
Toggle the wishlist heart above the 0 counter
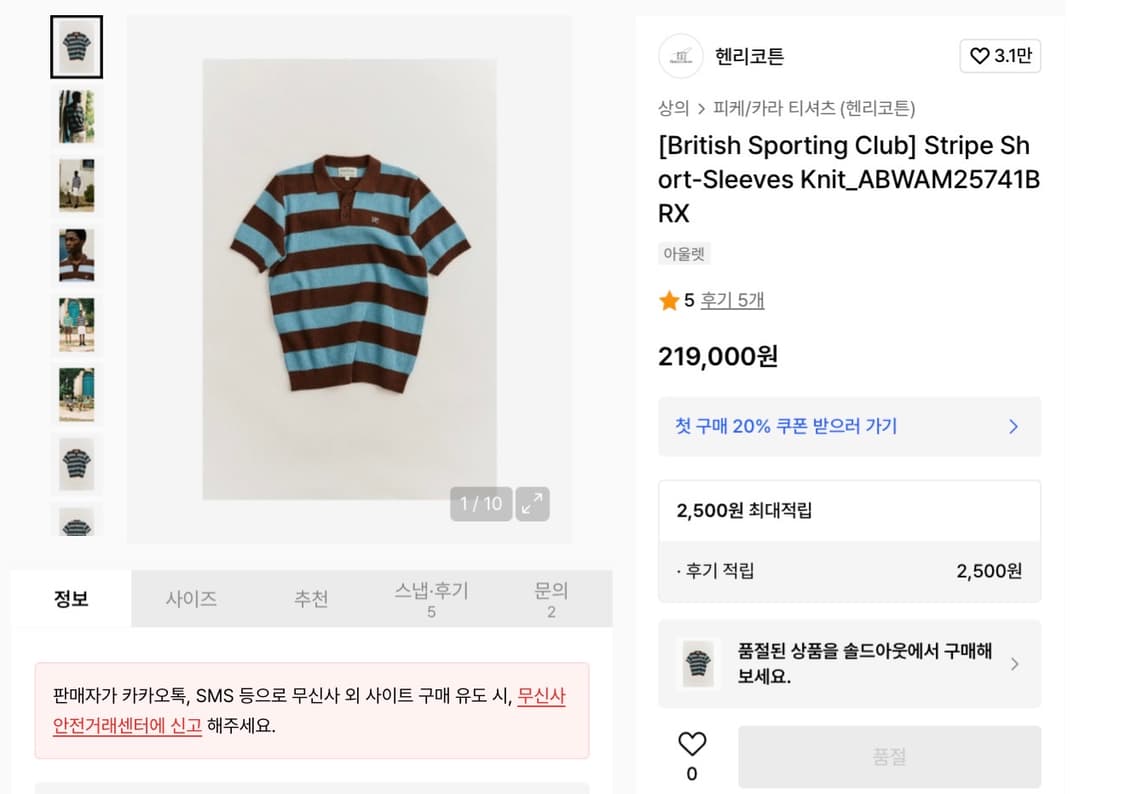point(692,744)
